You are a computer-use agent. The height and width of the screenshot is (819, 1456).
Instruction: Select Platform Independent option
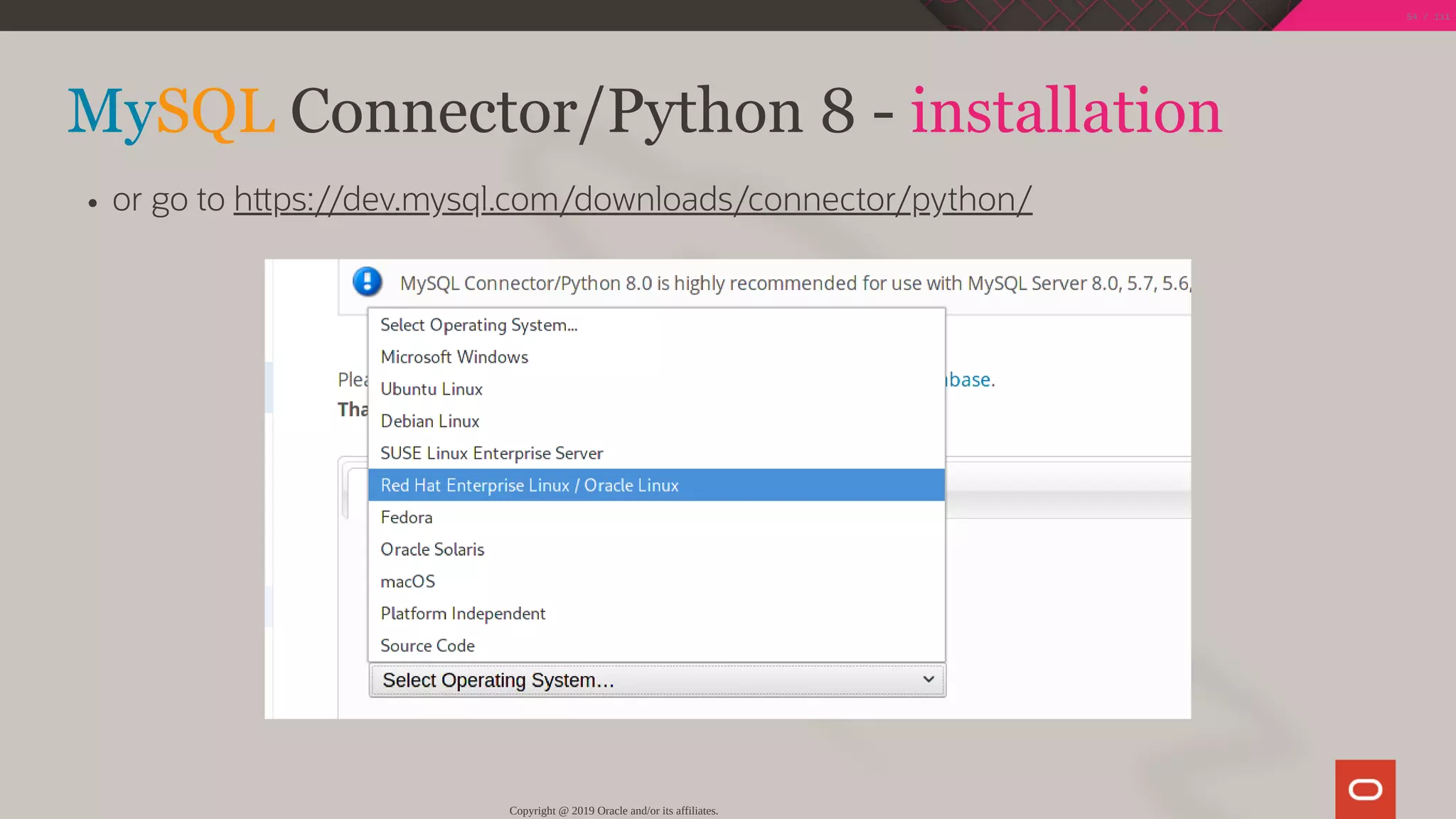[463, 613]
